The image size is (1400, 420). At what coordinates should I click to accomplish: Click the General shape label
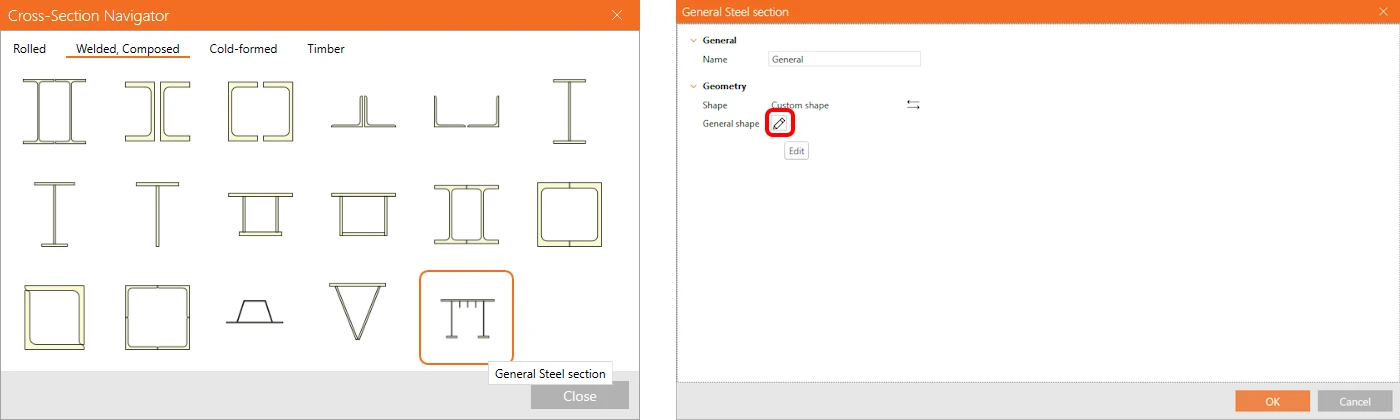click(731, 124)
